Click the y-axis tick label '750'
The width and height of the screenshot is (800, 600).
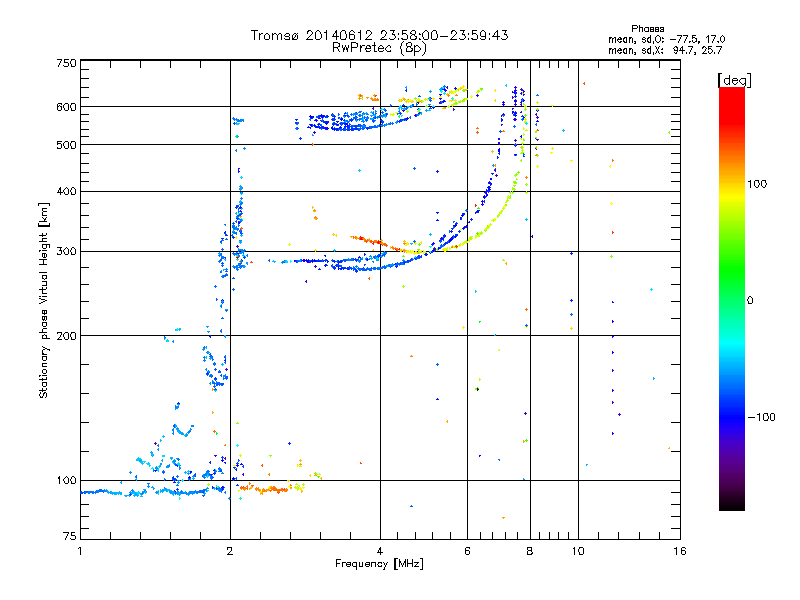click(x=66, y=63)
